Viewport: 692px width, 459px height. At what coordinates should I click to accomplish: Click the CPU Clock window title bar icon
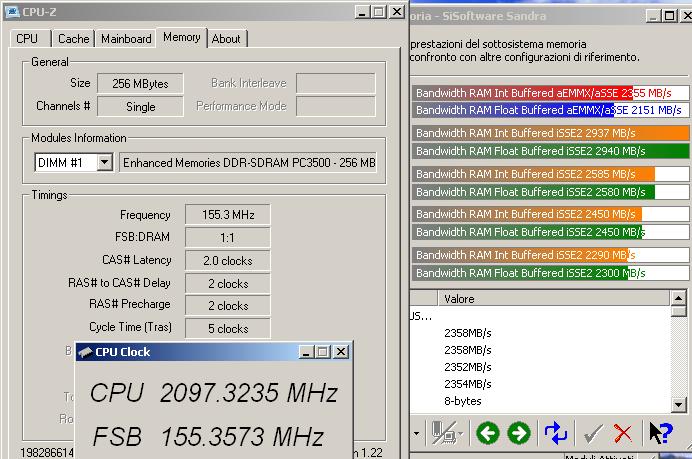(x=85, y=352)
